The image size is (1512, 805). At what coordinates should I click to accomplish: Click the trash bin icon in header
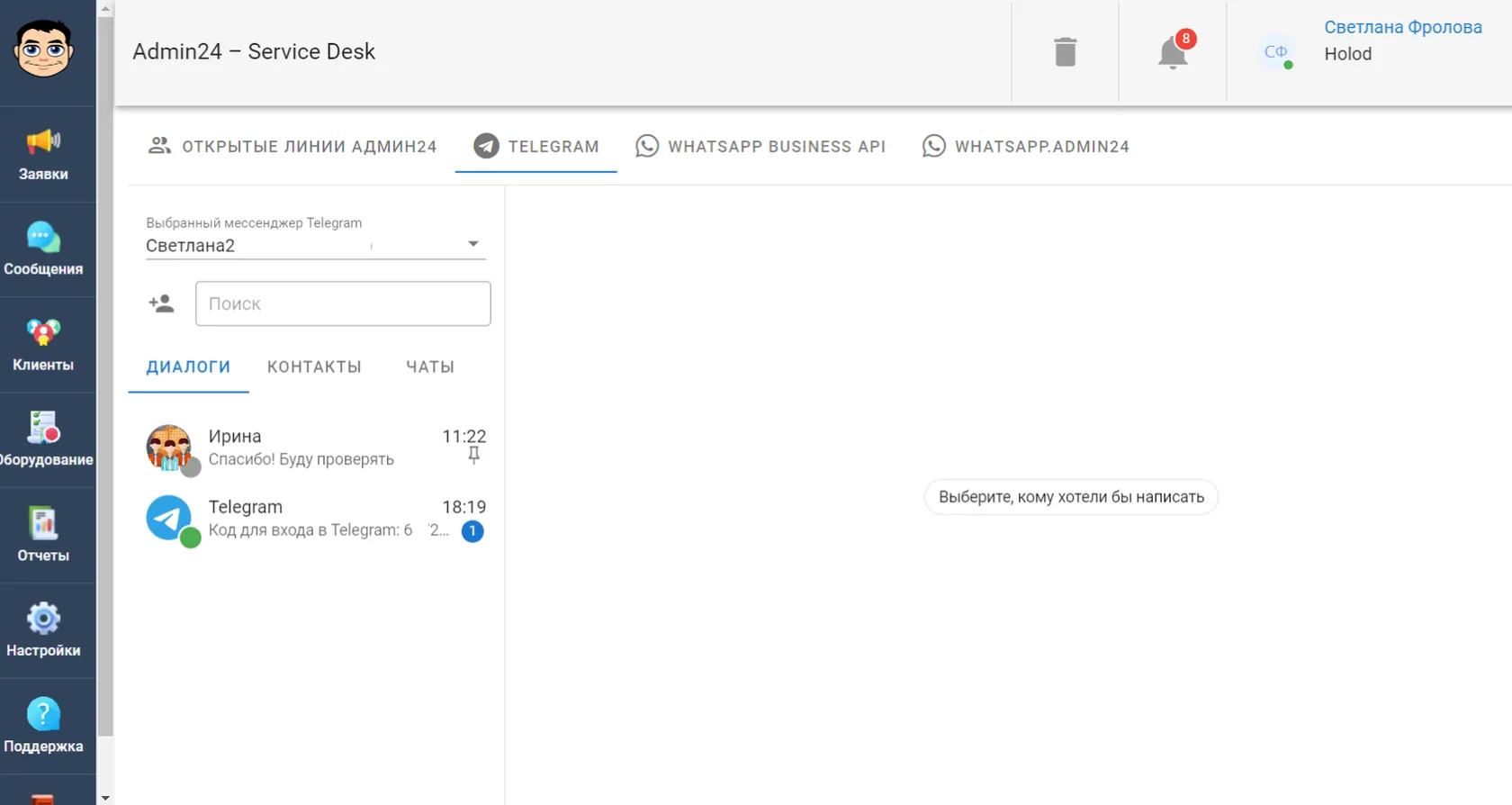point(1066,52)
